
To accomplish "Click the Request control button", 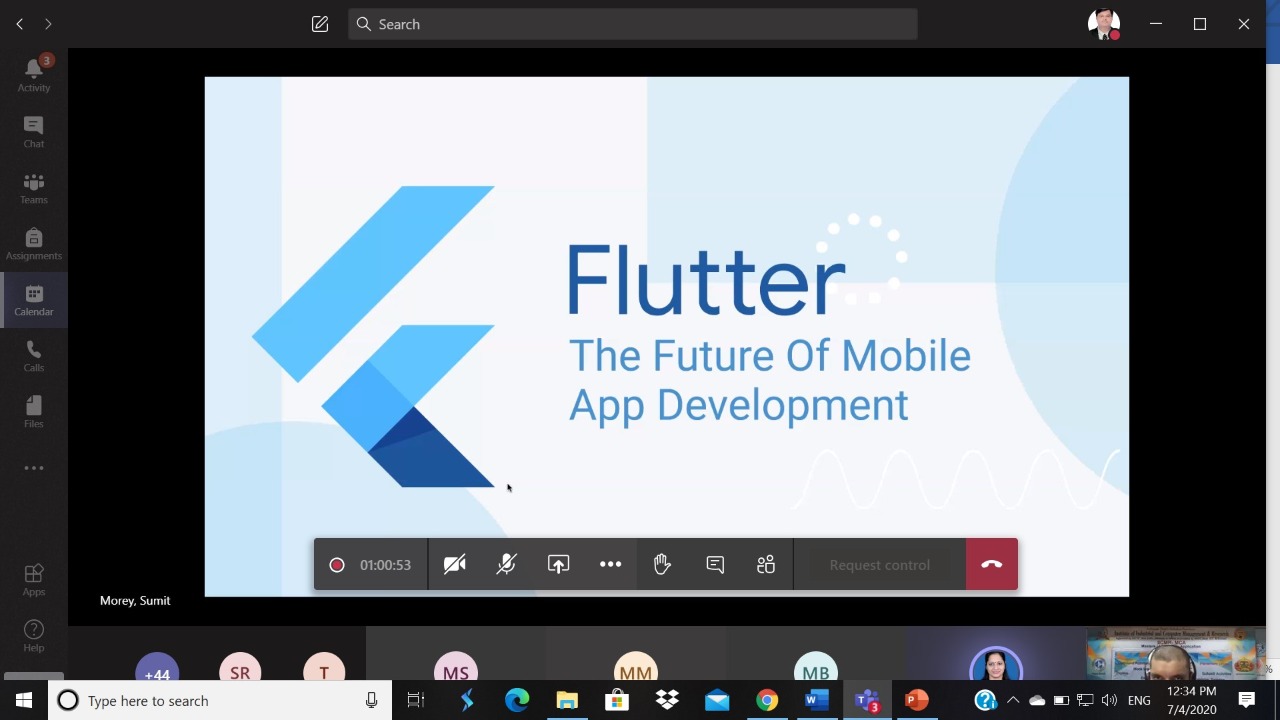I will (879, 565).
